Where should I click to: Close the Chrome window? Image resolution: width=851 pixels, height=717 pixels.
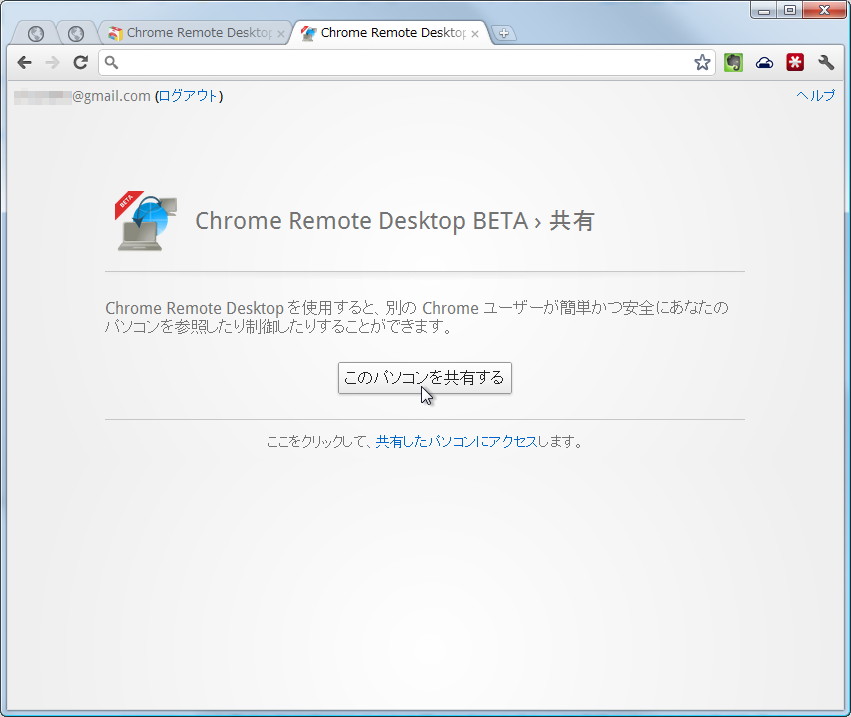coord(824,10)
